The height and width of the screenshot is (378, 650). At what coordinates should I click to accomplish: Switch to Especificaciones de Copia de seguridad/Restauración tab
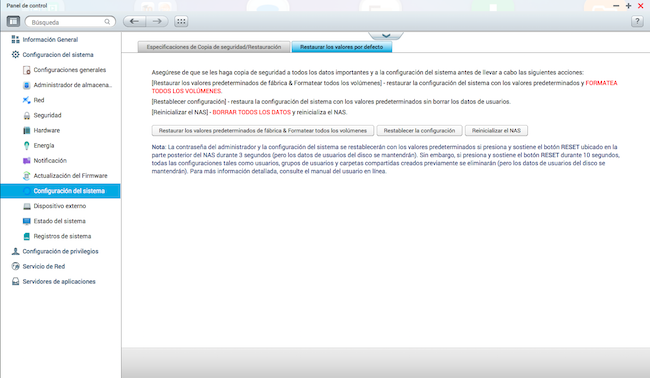[x=214, y=47]
